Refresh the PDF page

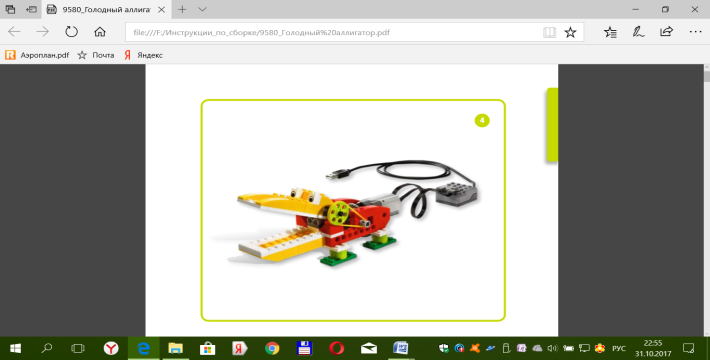(72, 32)
